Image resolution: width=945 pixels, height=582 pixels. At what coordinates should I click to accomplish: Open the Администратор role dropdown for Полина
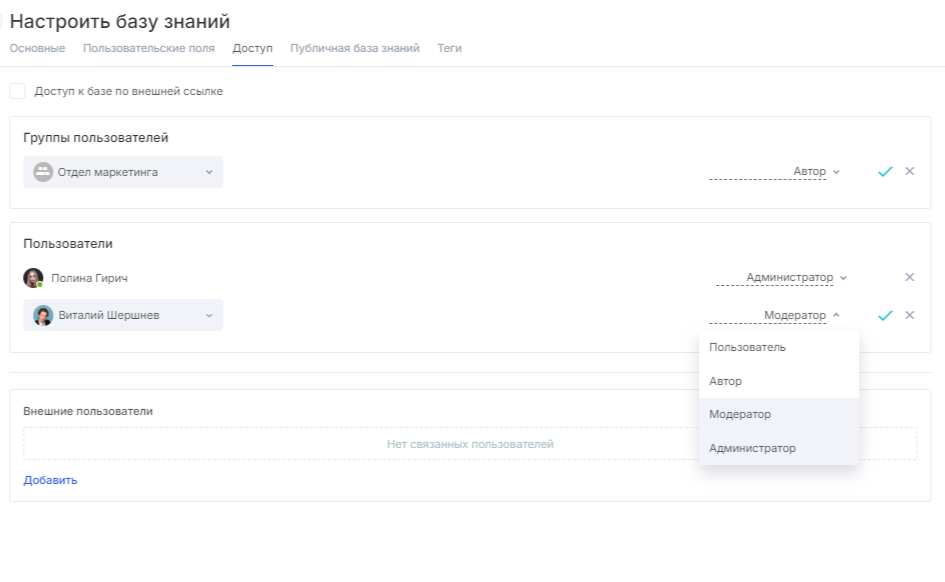tap(796, 278)
